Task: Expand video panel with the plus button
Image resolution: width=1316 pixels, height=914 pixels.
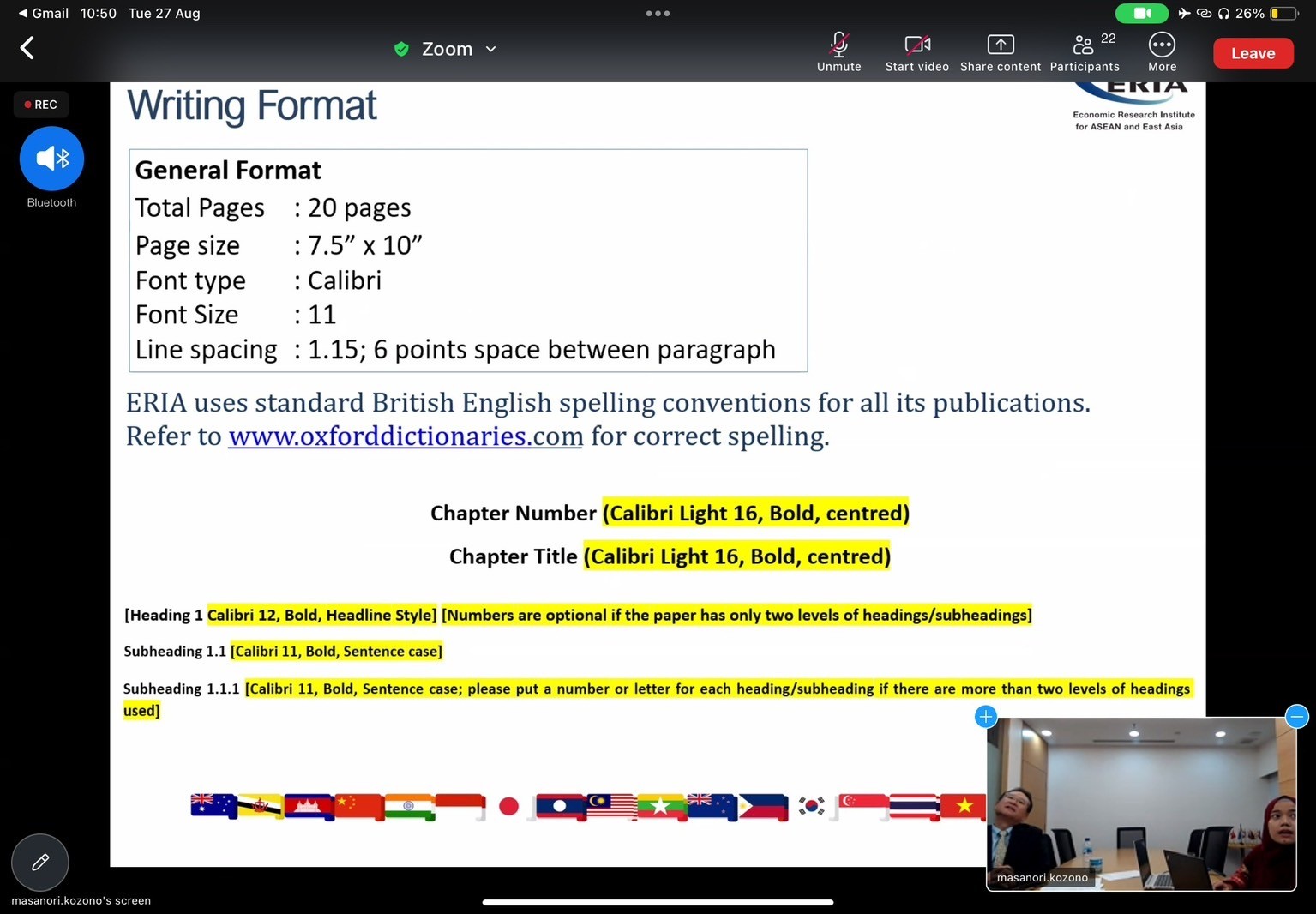Action: (x=986, y=716)
